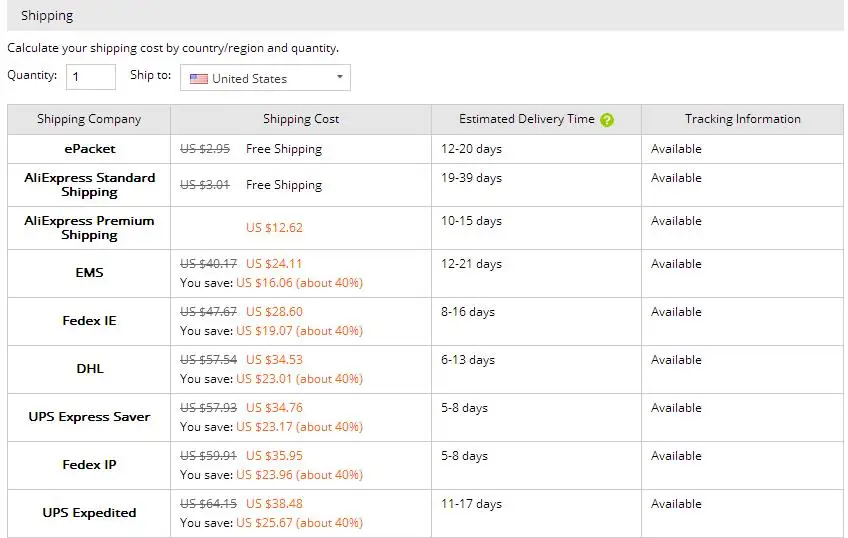Select the DHL shipping company
The height and width of the screenshot is (538, 848).
click(x=89, y=369)
